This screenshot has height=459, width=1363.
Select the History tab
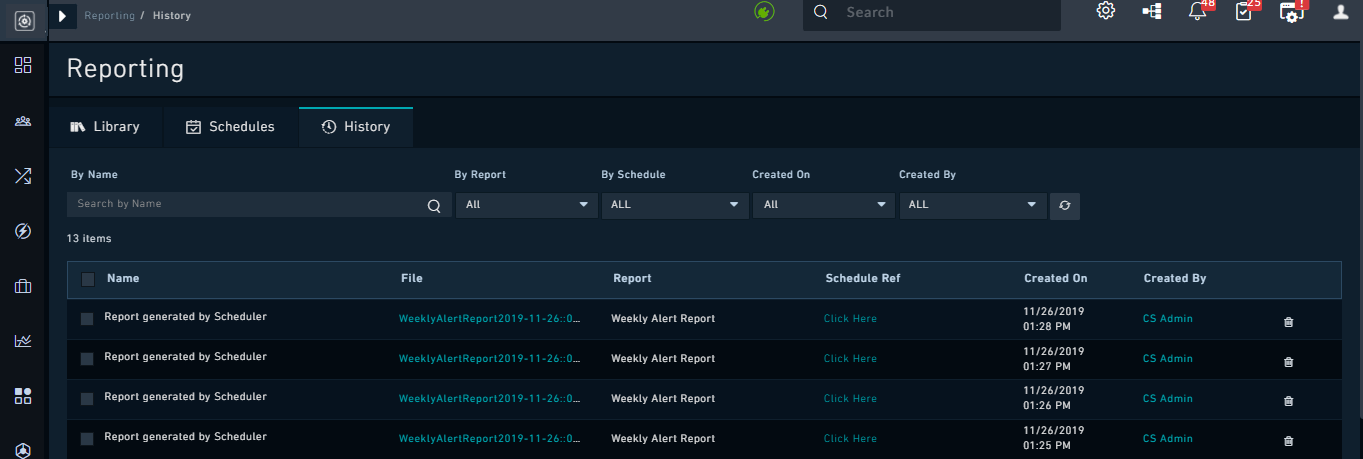(x=356, y=127)
